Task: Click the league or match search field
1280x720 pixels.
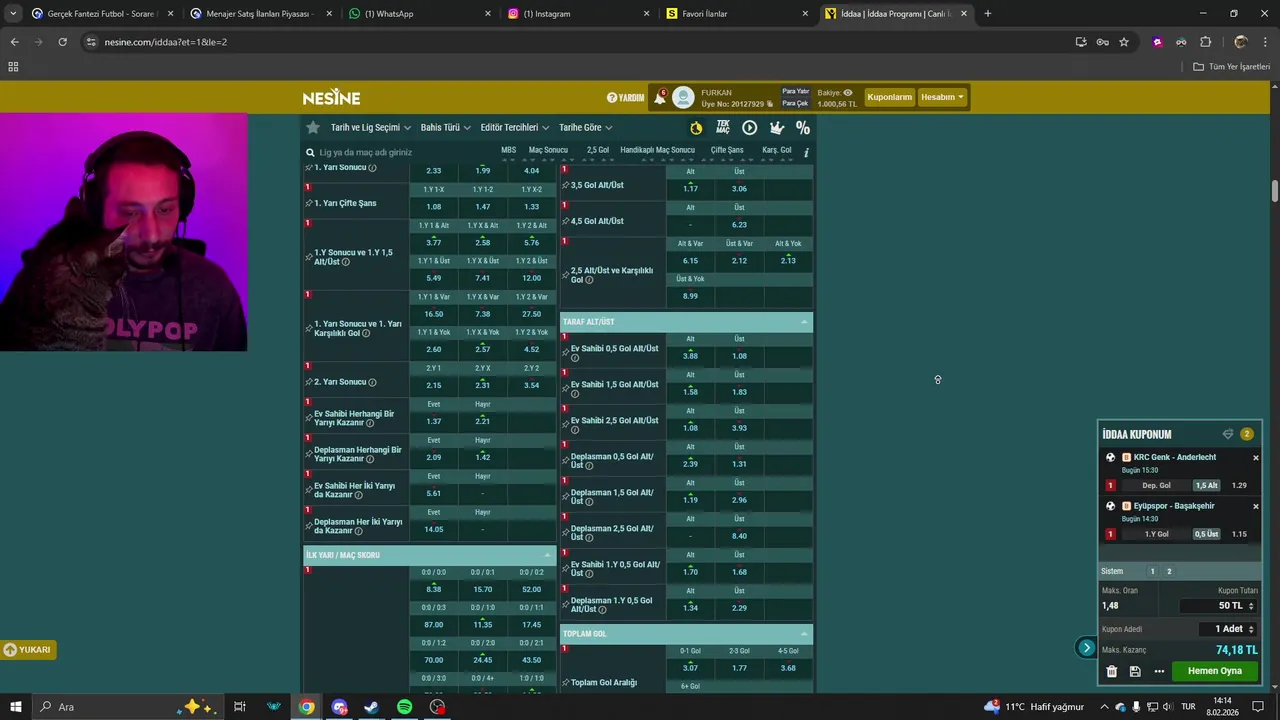Action: 400,152
